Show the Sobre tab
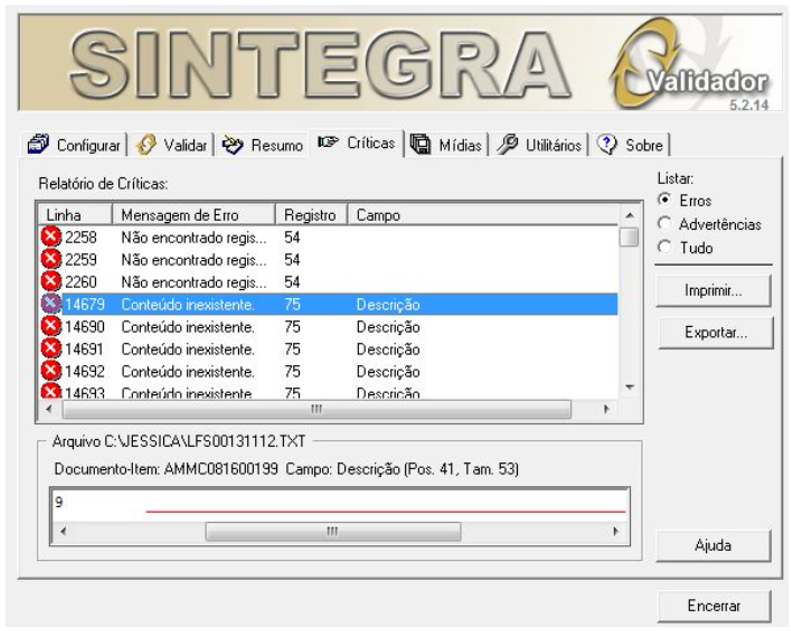 631,145
